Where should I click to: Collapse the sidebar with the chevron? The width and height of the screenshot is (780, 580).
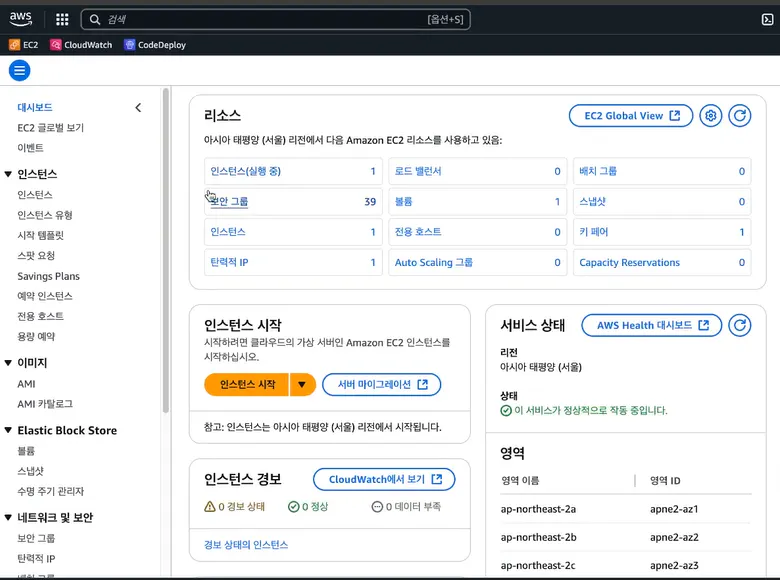tap(138, 107)
